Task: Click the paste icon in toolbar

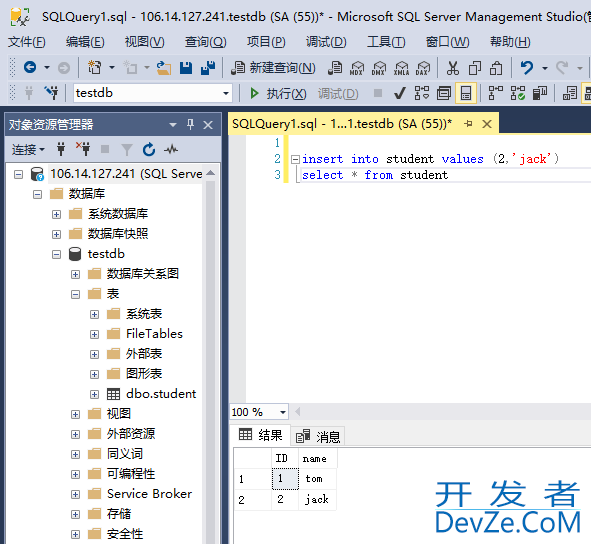Action: tap(496, 68)
